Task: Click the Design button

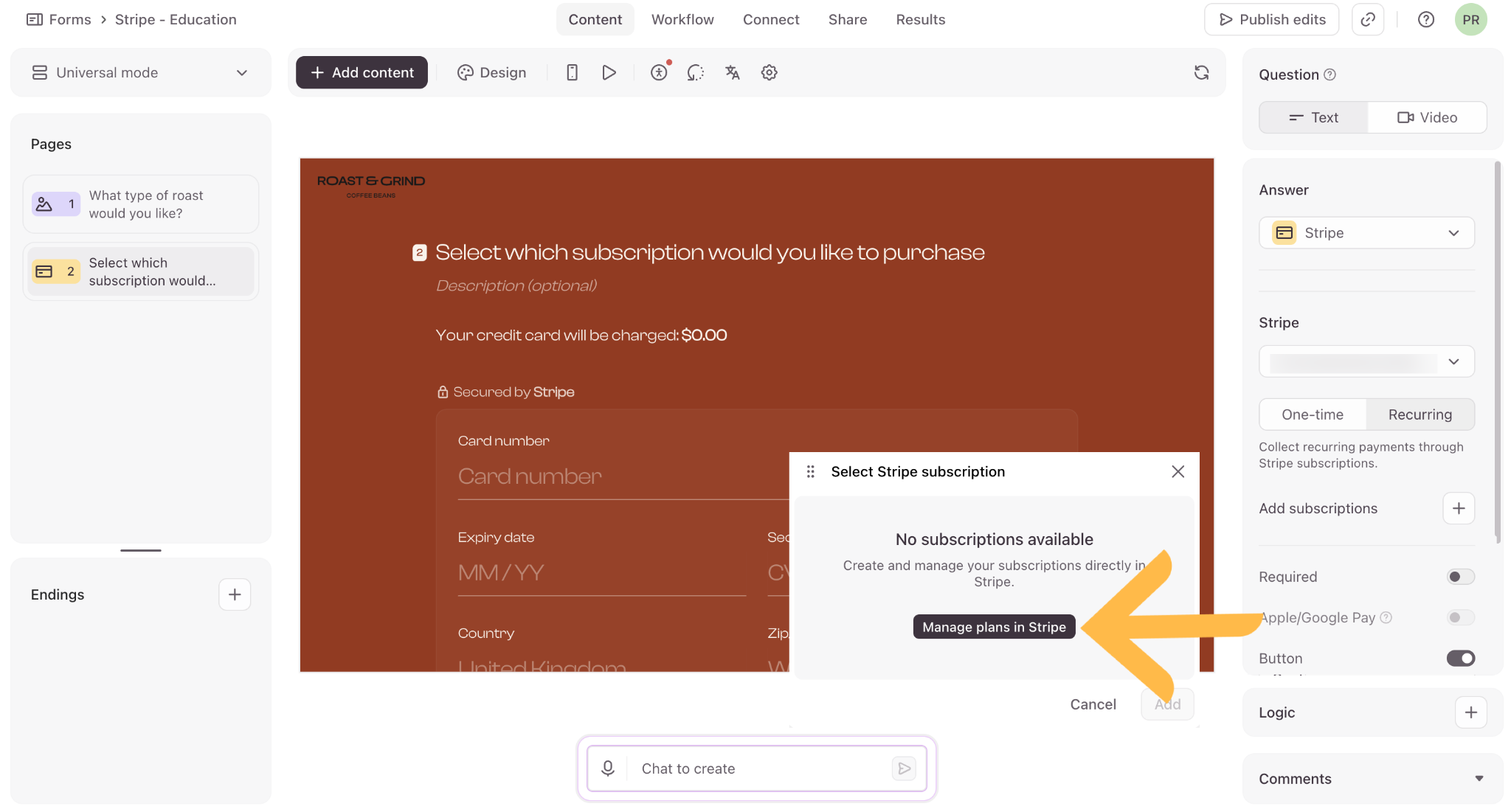Action: [x=491, y=72]
